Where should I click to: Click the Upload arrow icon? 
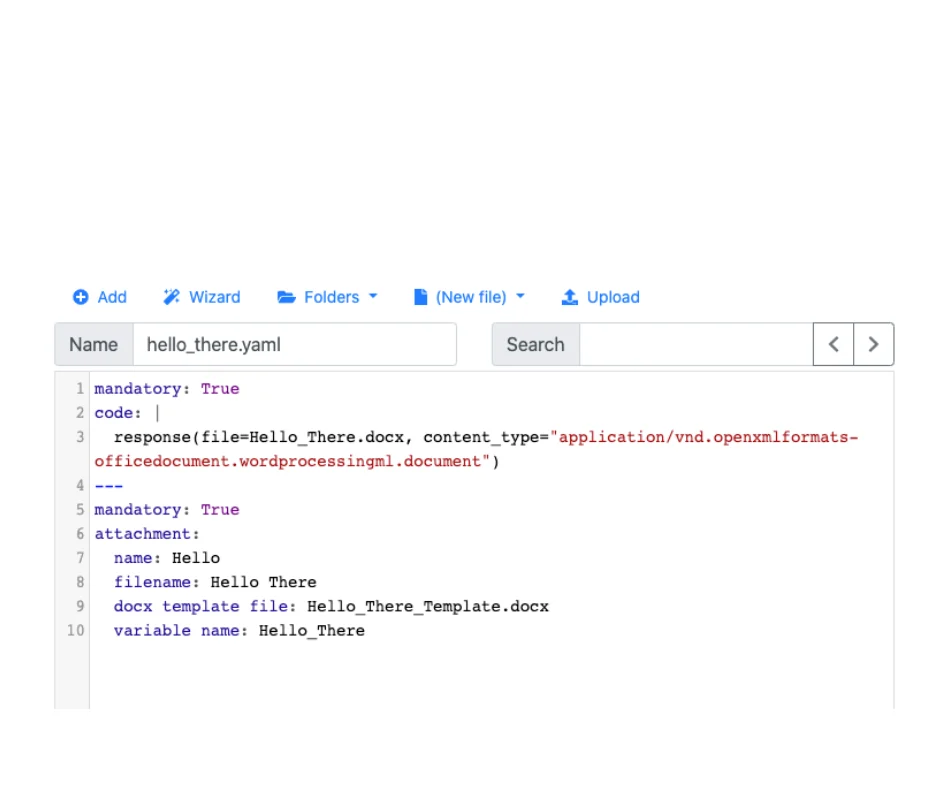tap(570, 297)
